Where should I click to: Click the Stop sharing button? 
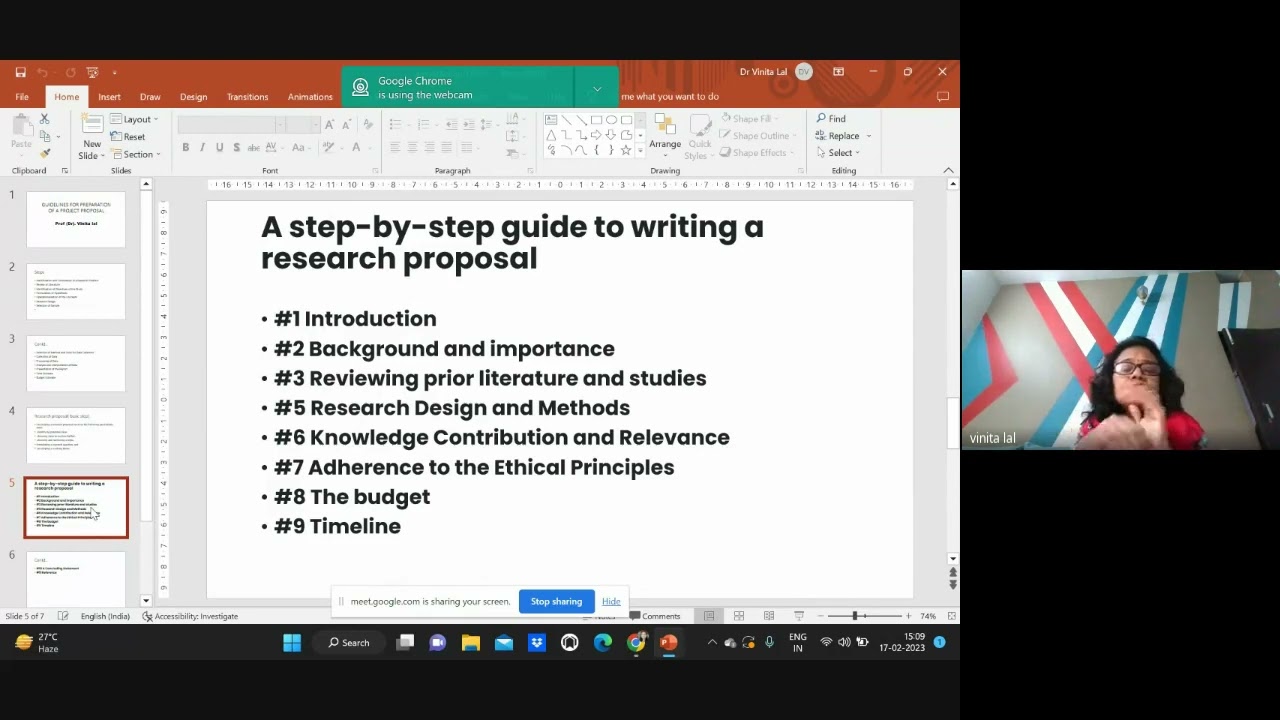pos(556,601)
